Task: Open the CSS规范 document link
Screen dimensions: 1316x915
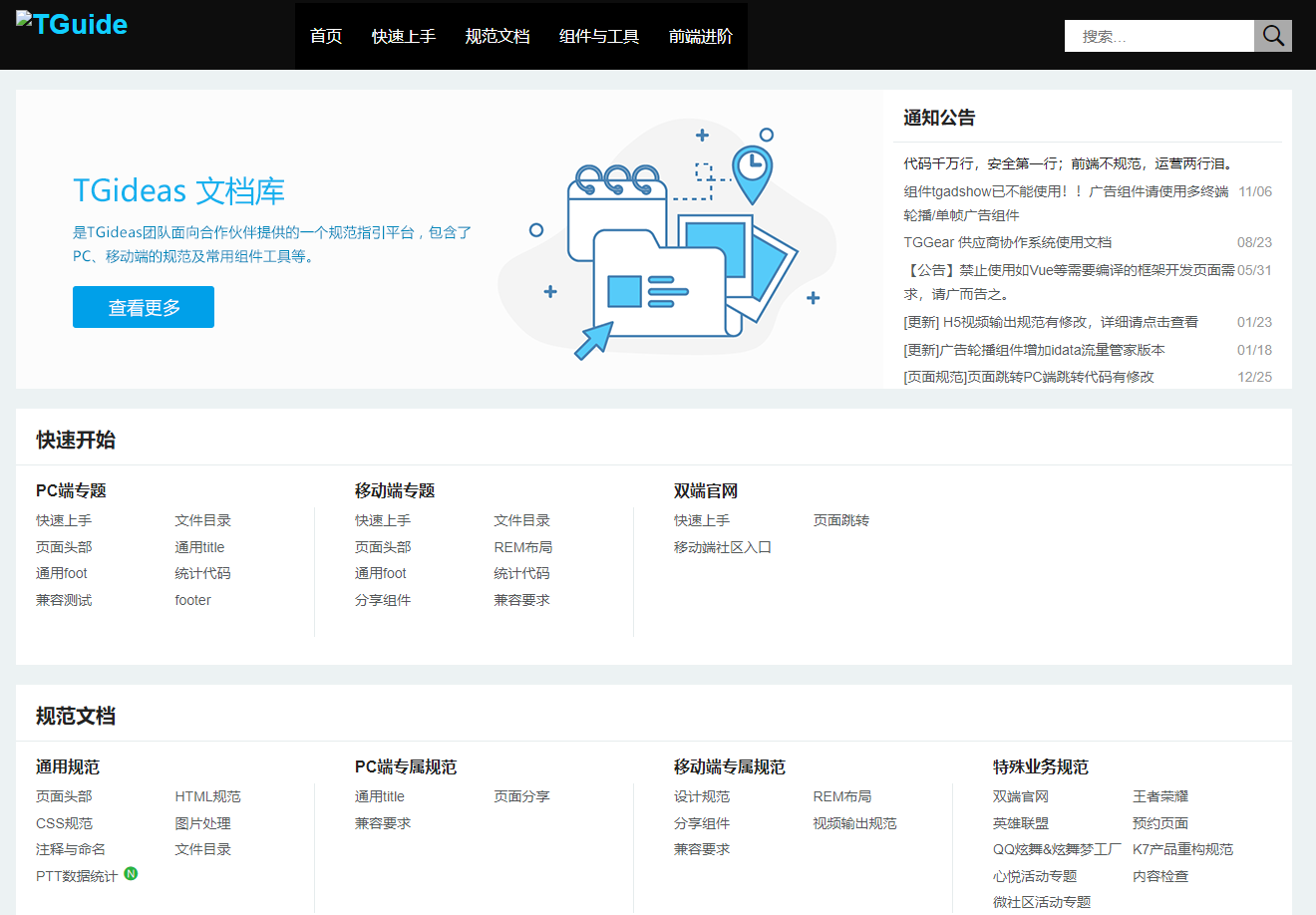Action: tap(65, 823)
